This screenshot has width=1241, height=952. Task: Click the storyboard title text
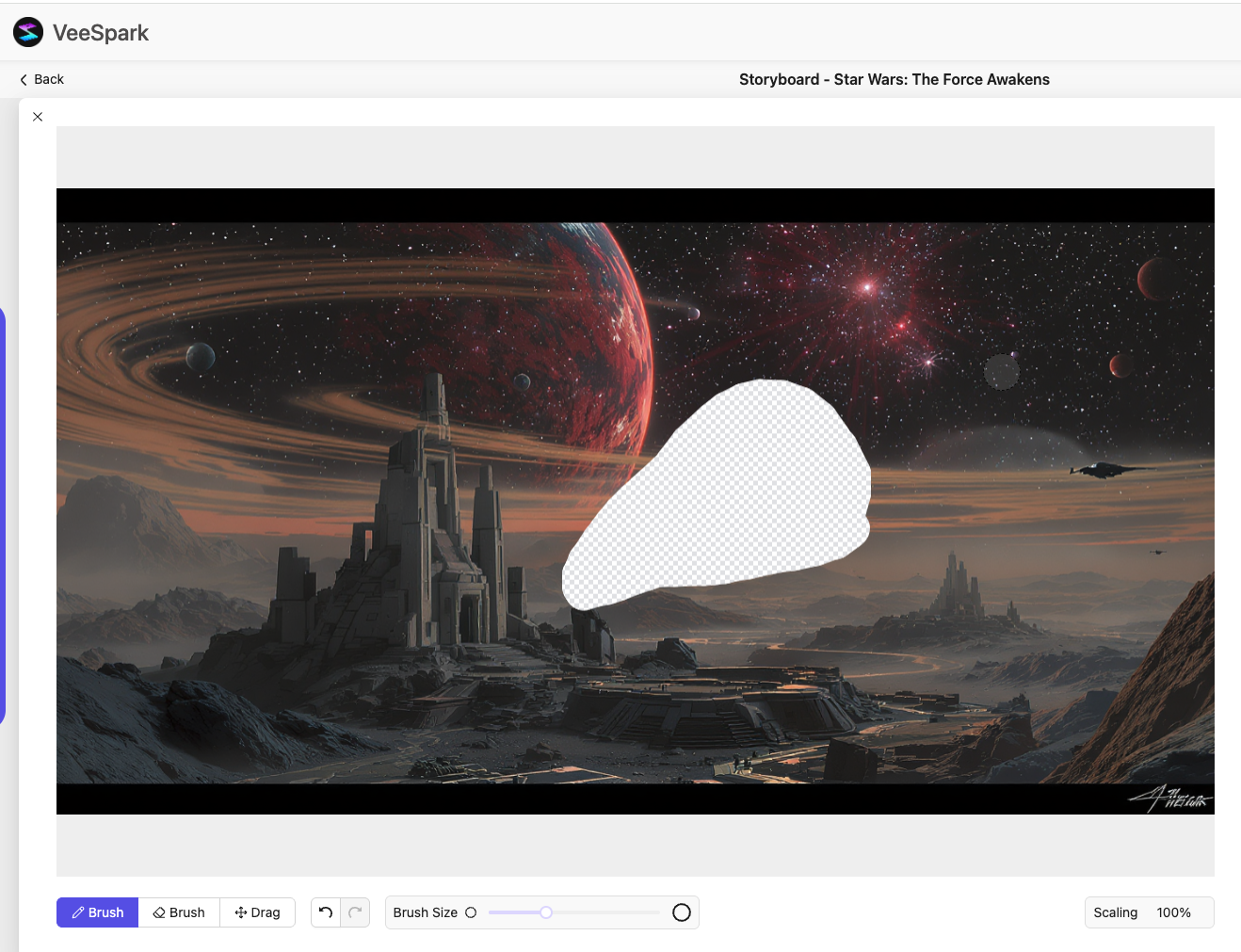[x=894, y=79]
